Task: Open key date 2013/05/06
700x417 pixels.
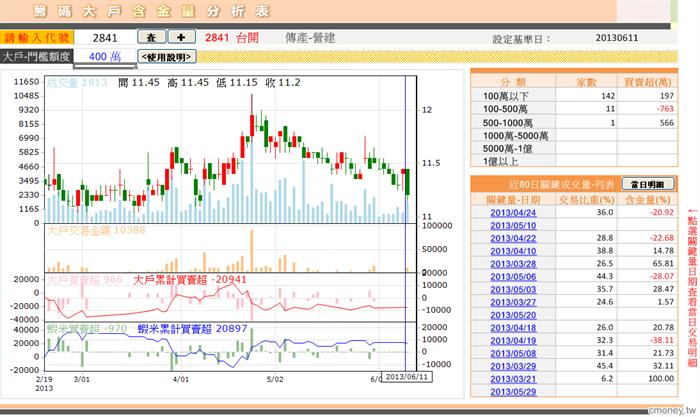Action: pos(513,277)
